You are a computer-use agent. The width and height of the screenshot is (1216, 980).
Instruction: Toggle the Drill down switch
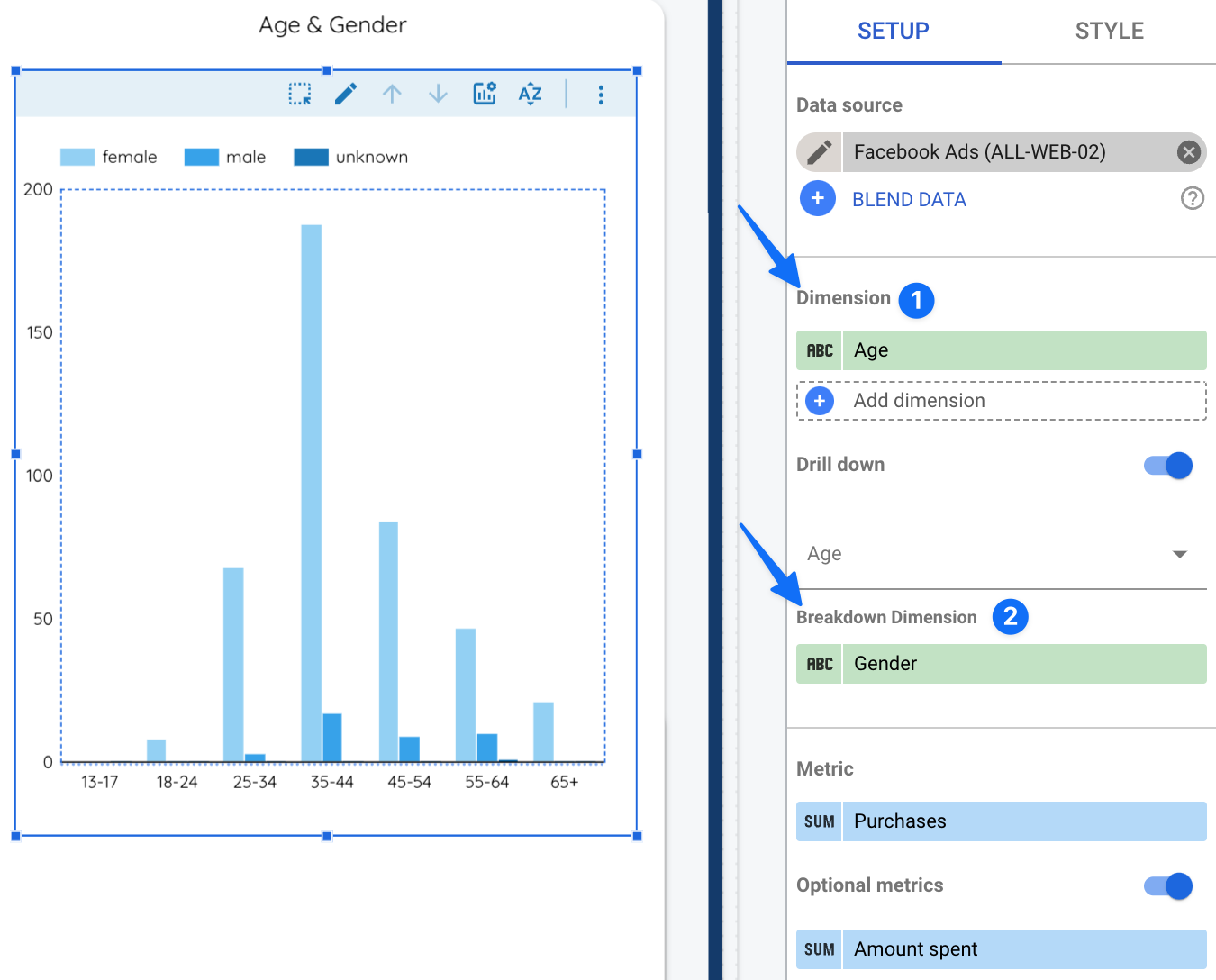(1166, 465)
